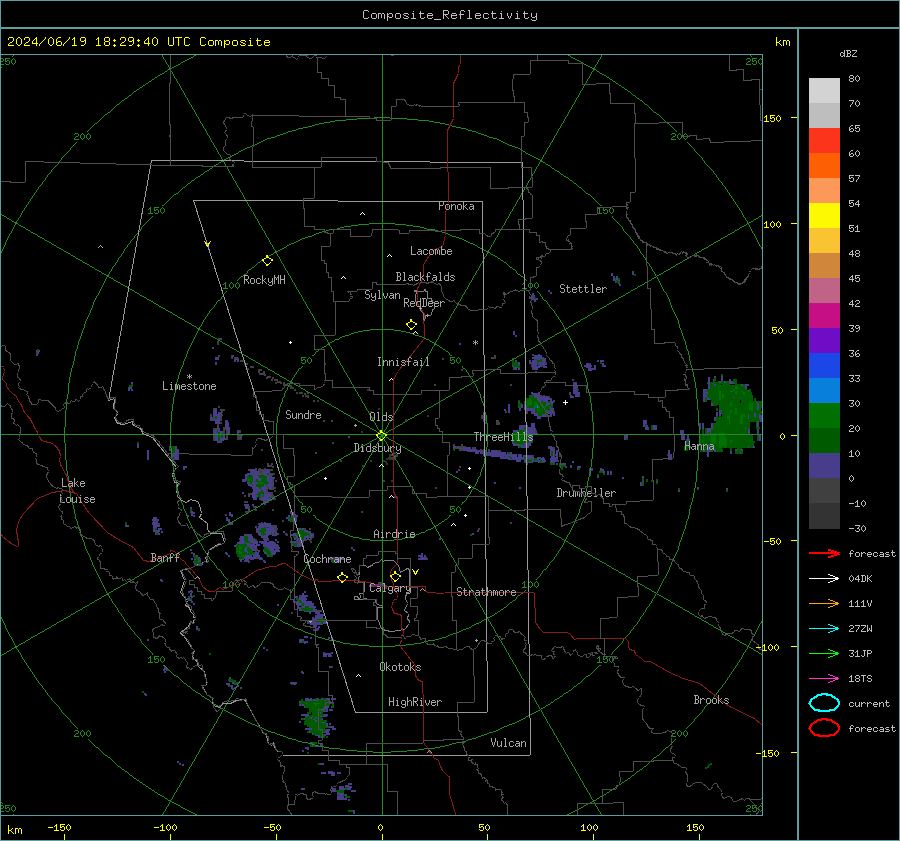Click the red forecast arrow in legend

(x=824, y=553)
